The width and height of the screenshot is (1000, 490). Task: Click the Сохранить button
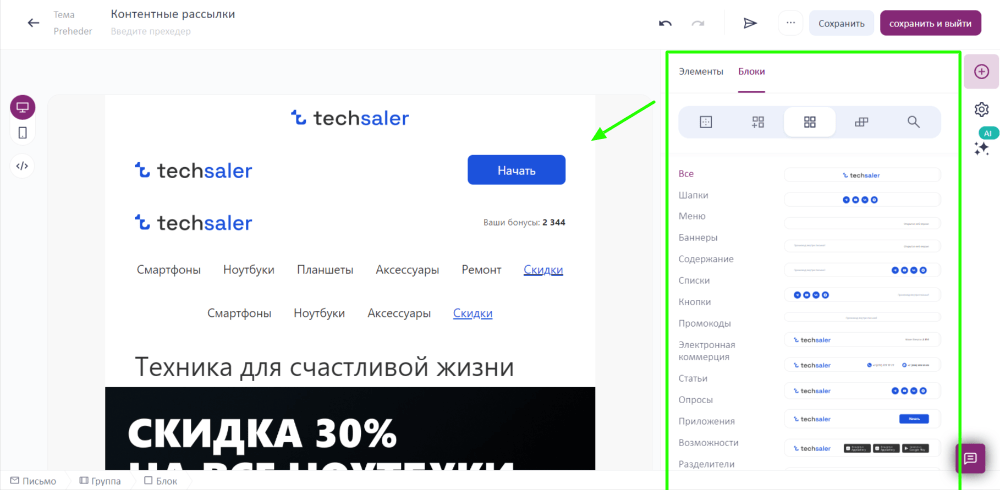[x=841, y=23]
